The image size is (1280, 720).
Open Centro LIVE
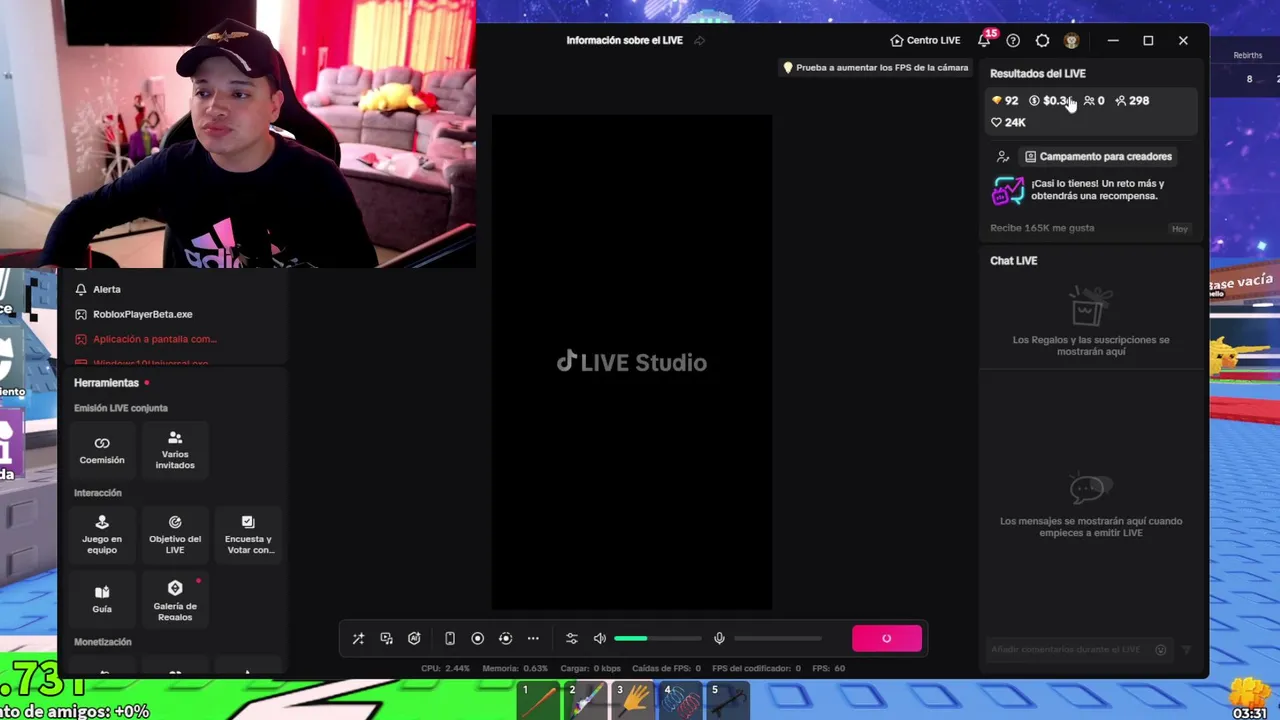(925, 40)
